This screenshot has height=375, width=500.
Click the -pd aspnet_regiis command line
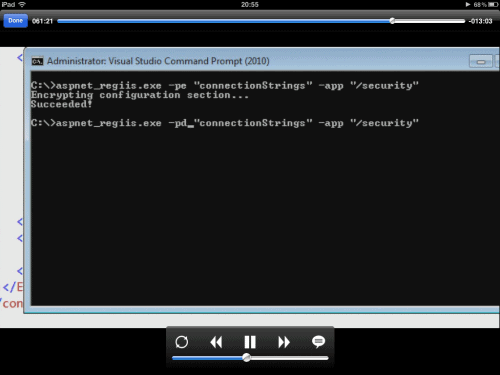click(x=225, y=123)
